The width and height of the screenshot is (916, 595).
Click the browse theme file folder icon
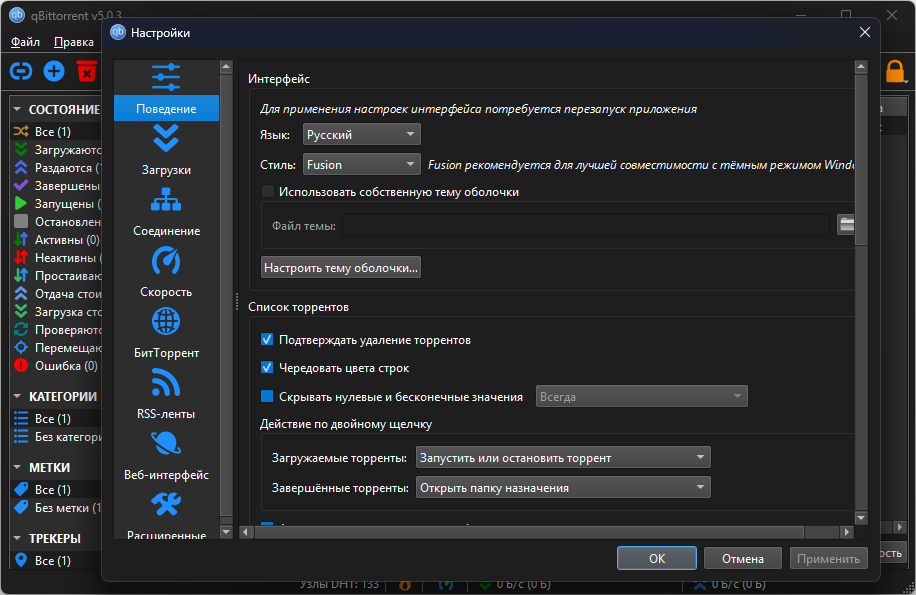tap(846, 224)
